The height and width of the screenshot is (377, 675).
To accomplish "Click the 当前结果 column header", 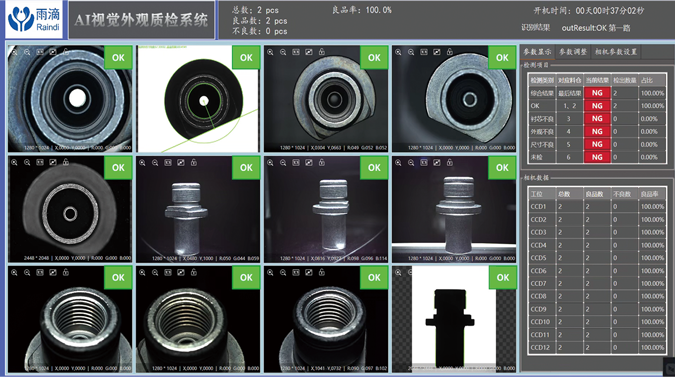I will (x=597, y=80).
